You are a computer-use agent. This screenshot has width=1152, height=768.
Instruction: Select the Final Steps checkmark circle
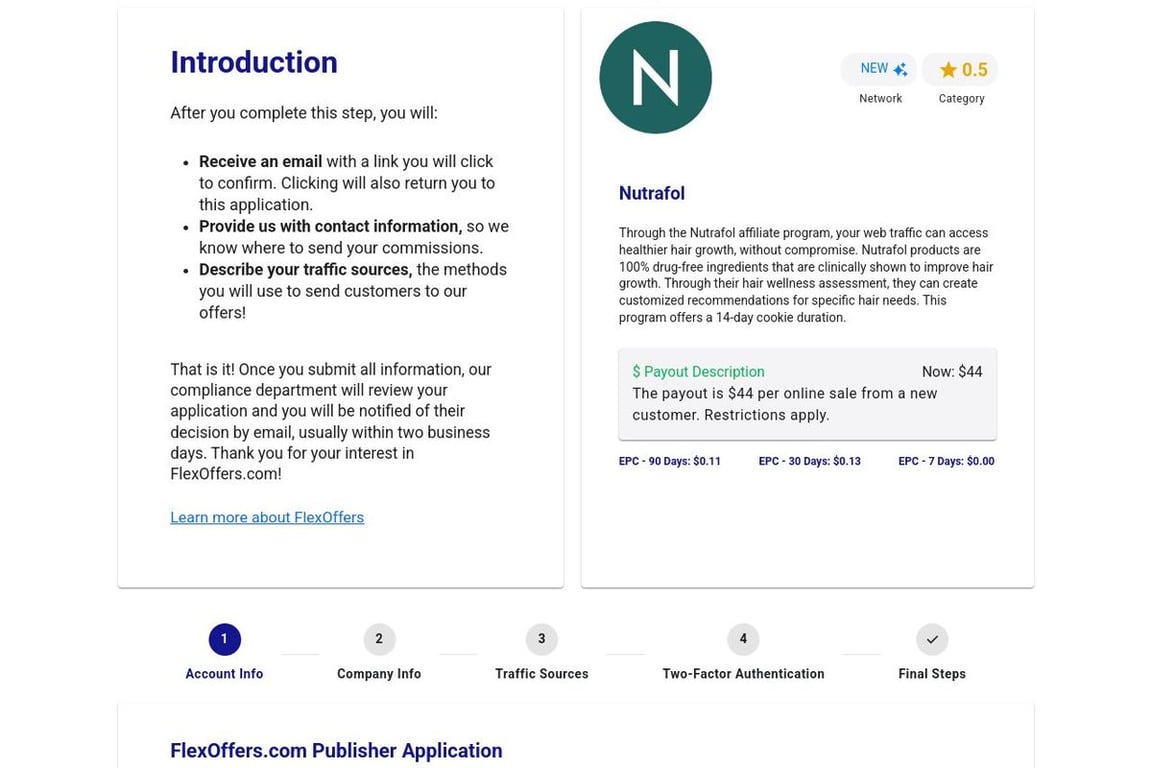pyautogui.click(x=932, y=639)
